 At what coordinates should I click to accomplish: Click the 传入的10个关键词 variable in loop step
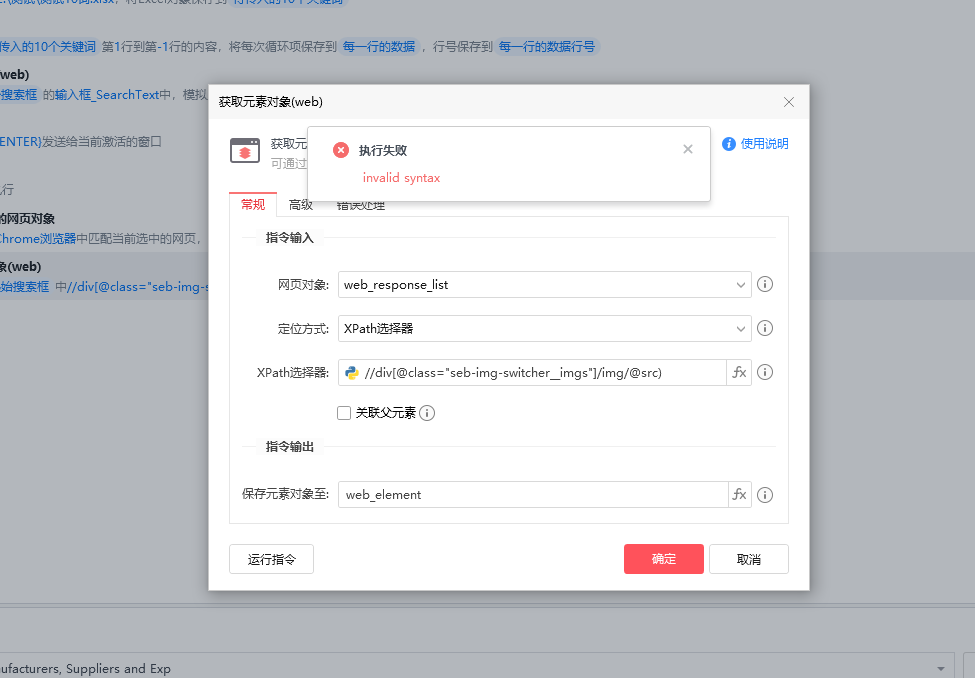(48, 47)
